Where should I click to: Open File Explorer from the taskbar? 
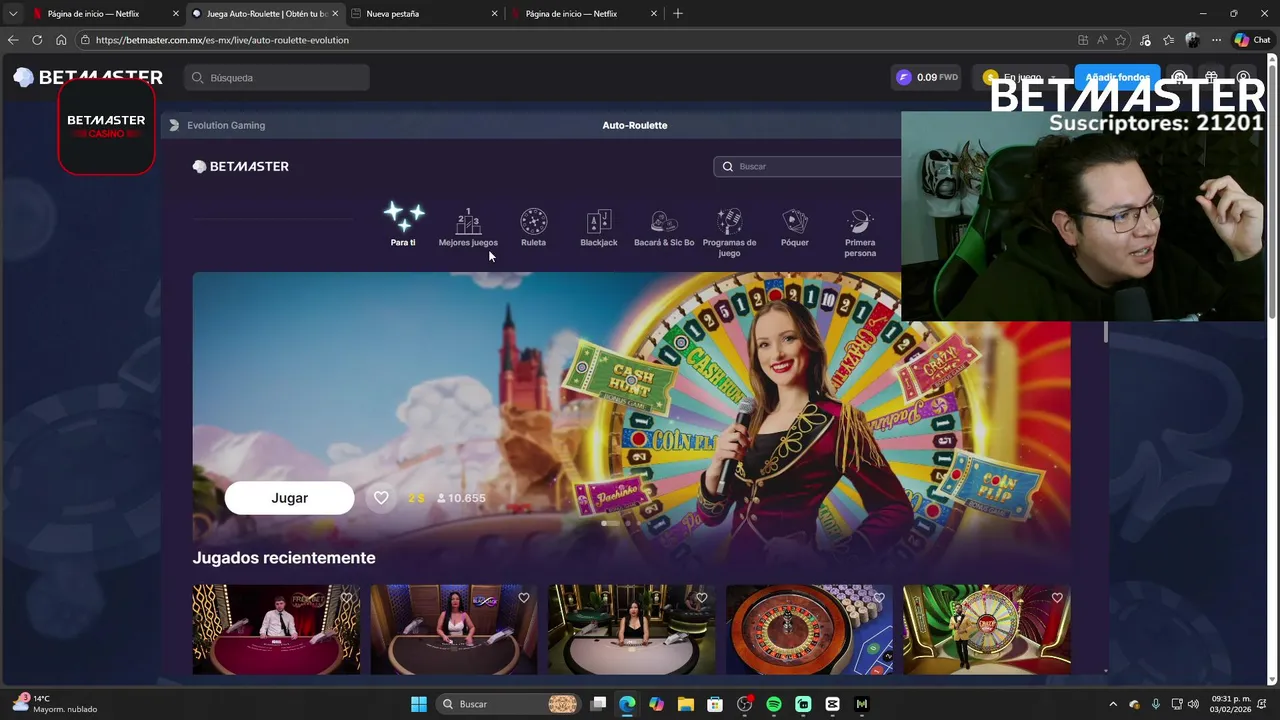coord(686,704)
